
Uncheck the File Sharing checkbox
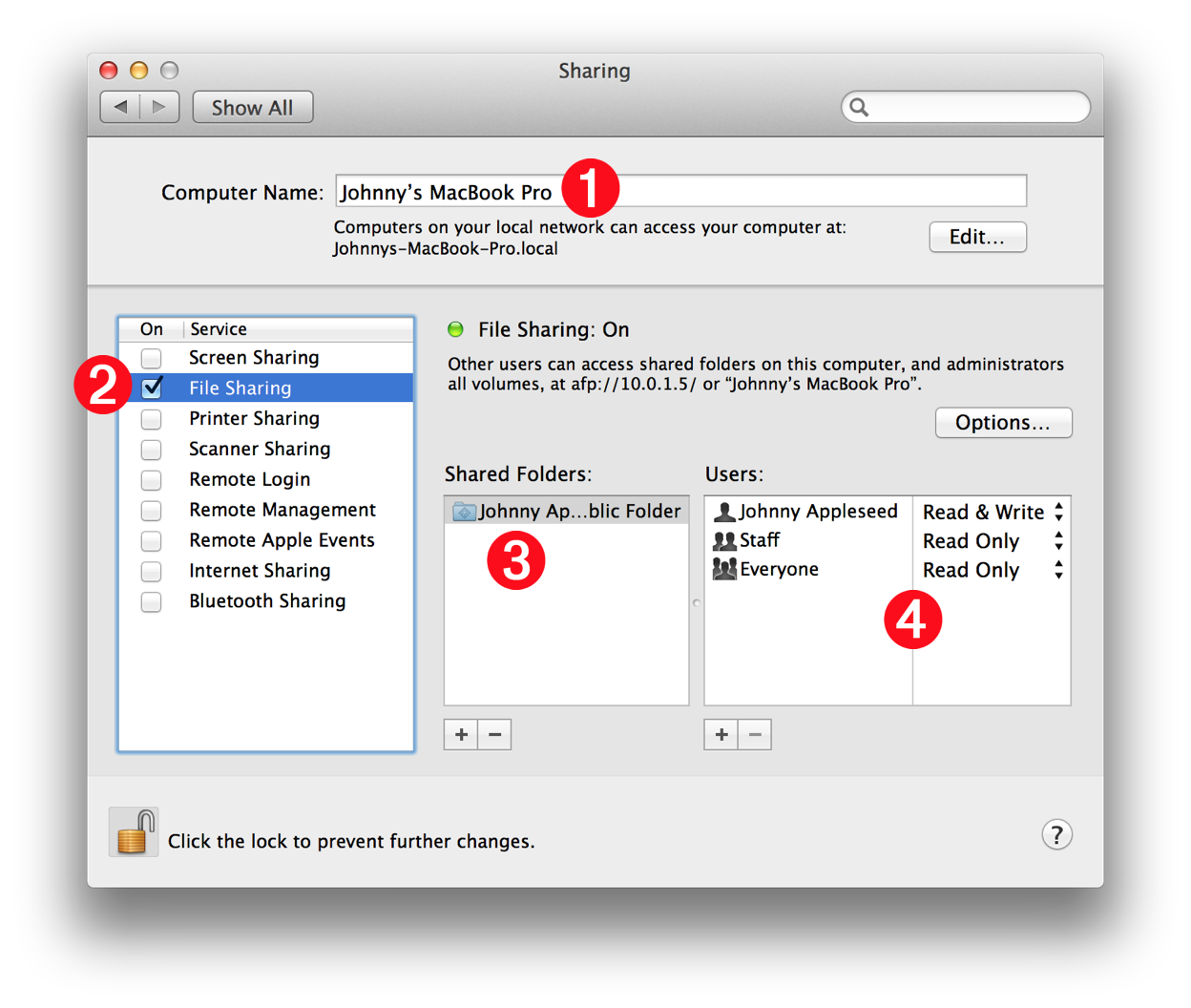click(151, 388)
